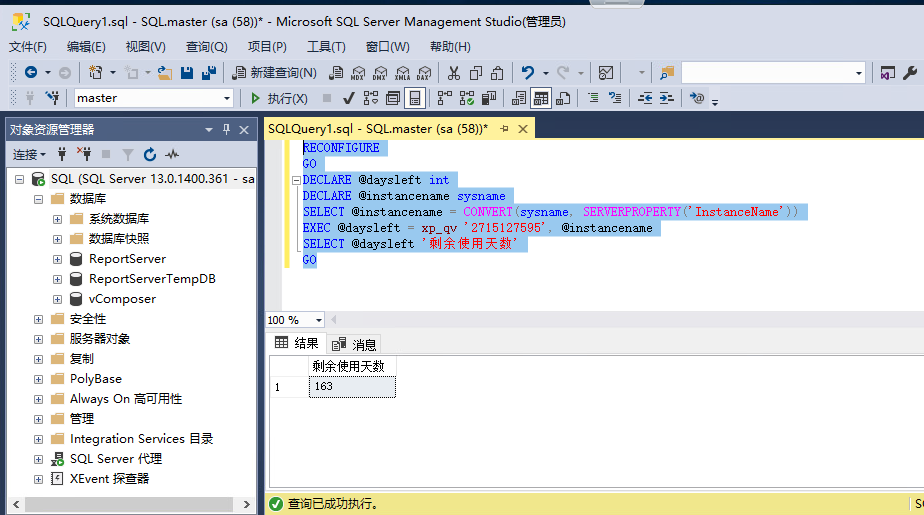Screen dimensions: 924x515
Task: Click the change connection icon
Action: point(52,98)
